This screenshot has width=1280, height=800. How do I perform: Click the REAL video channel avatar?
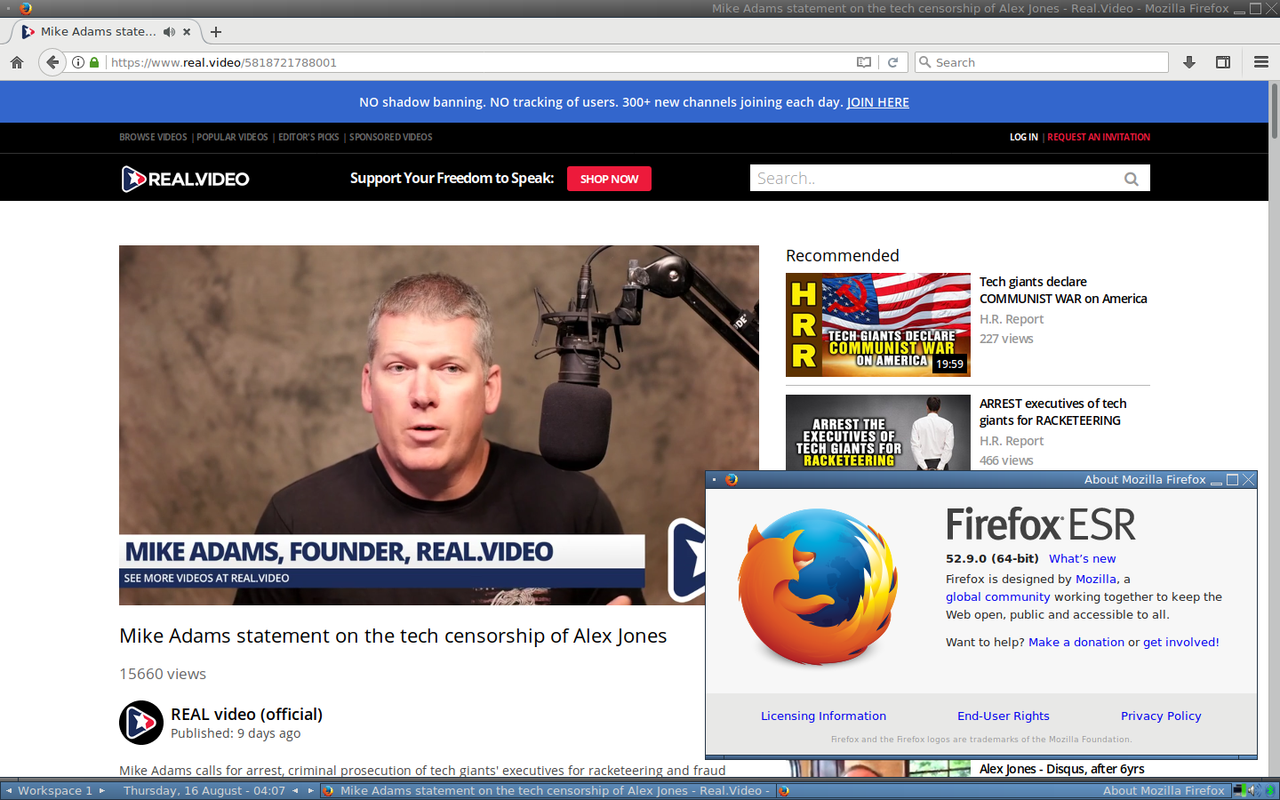click(141, 722)
